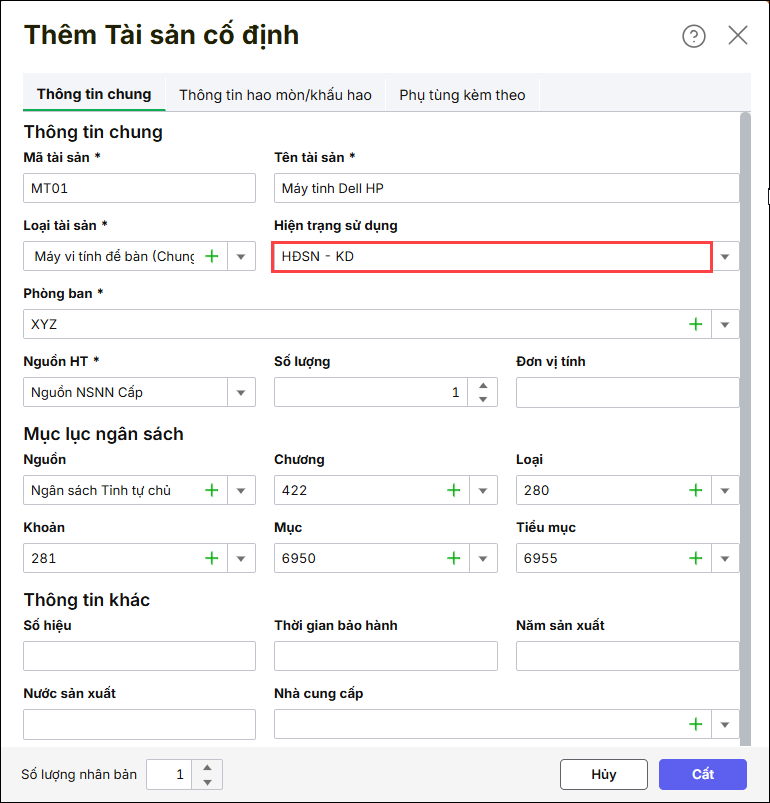This screenshot has height=803, width=770.
Task: Click plus icon in Tiểu mục field
Action: pyautogui.click(x=695, y=559)
